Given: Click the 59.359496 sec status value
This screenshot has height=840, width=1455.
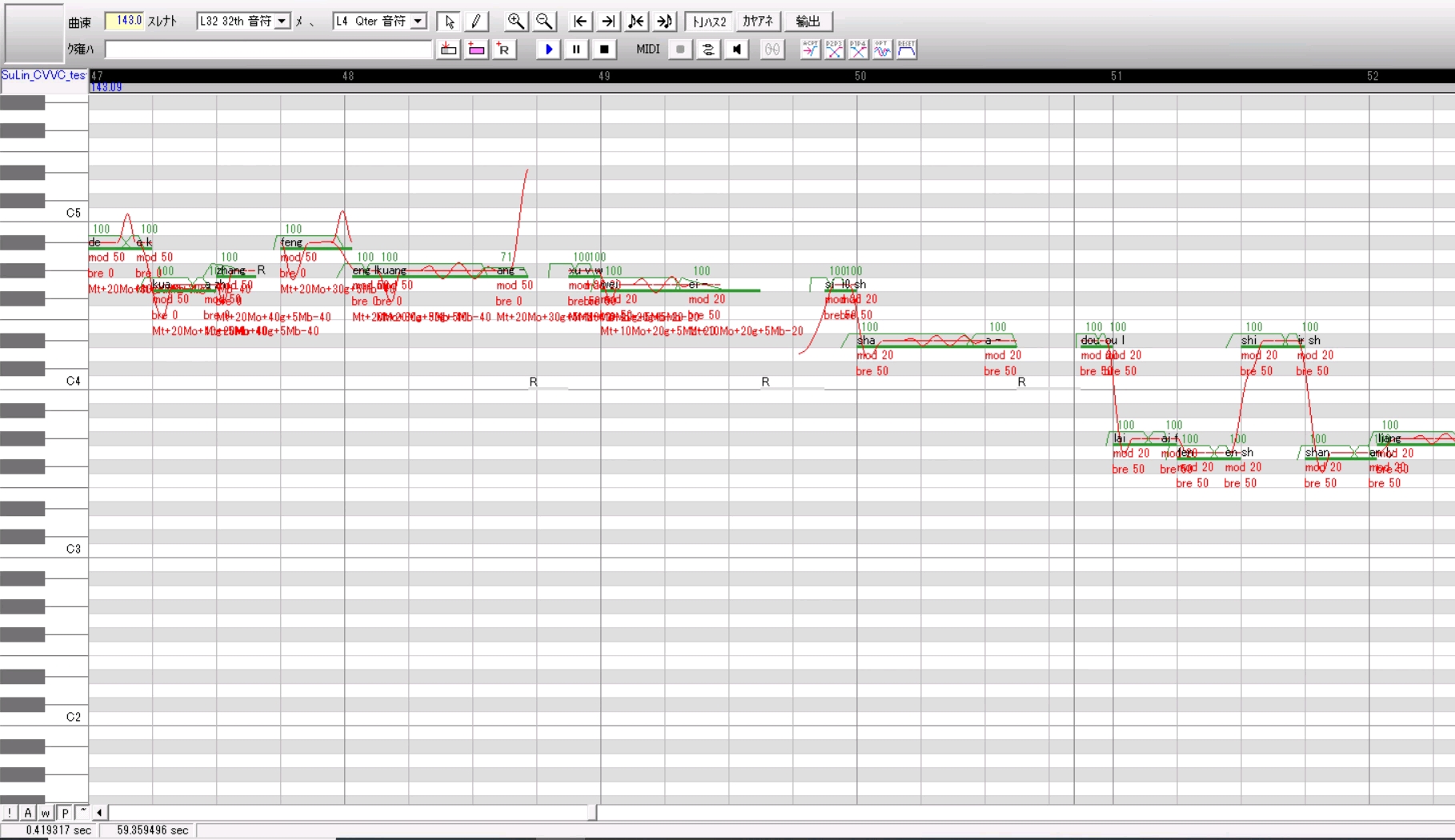Looking at the screenshot, I should (153, 830).
